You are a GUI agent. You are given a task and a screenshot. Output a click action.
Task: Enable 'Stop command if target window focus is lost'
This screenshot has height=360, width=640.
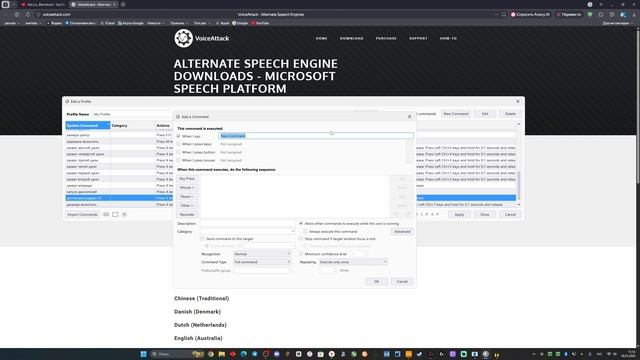[x=301, y=239]
